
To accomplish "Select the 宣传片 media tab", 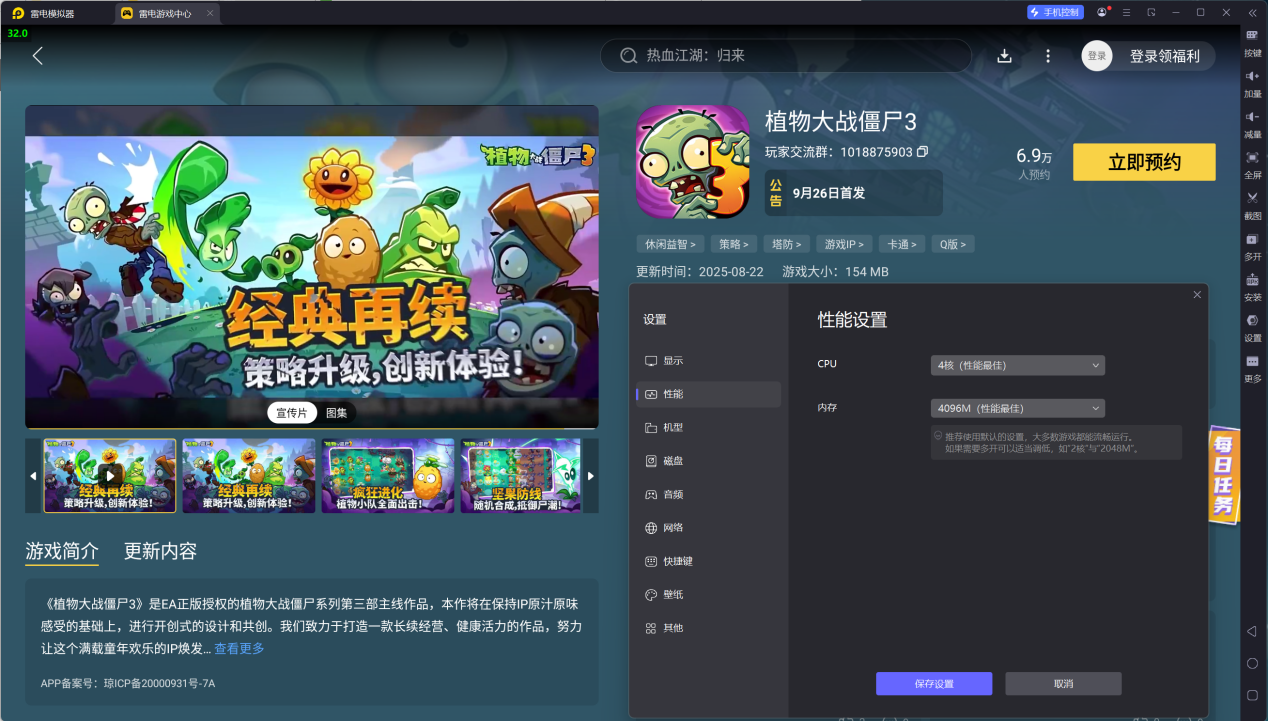I will pos(292,413).
